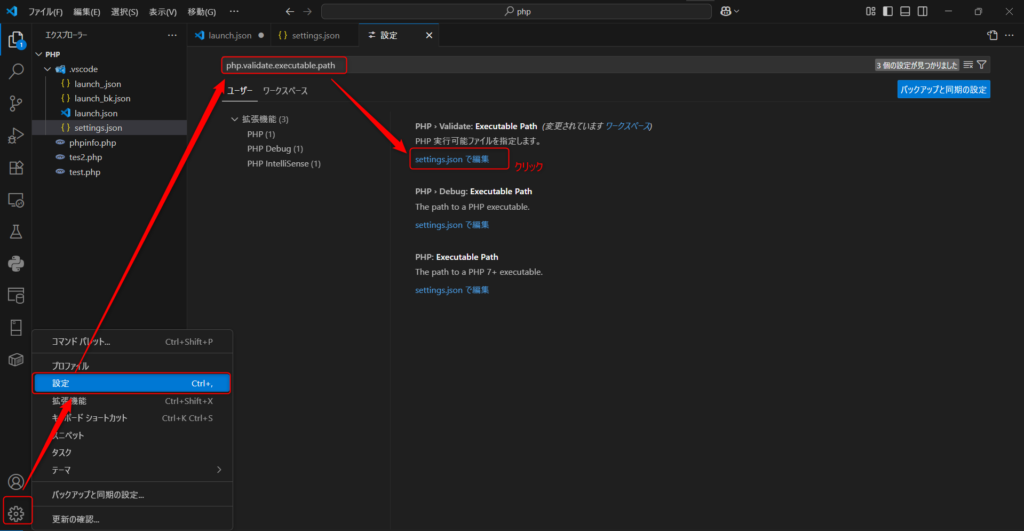Click バックアップと同期の設定 blue button
Screen dimensions: 1024x531
point(943,89)
